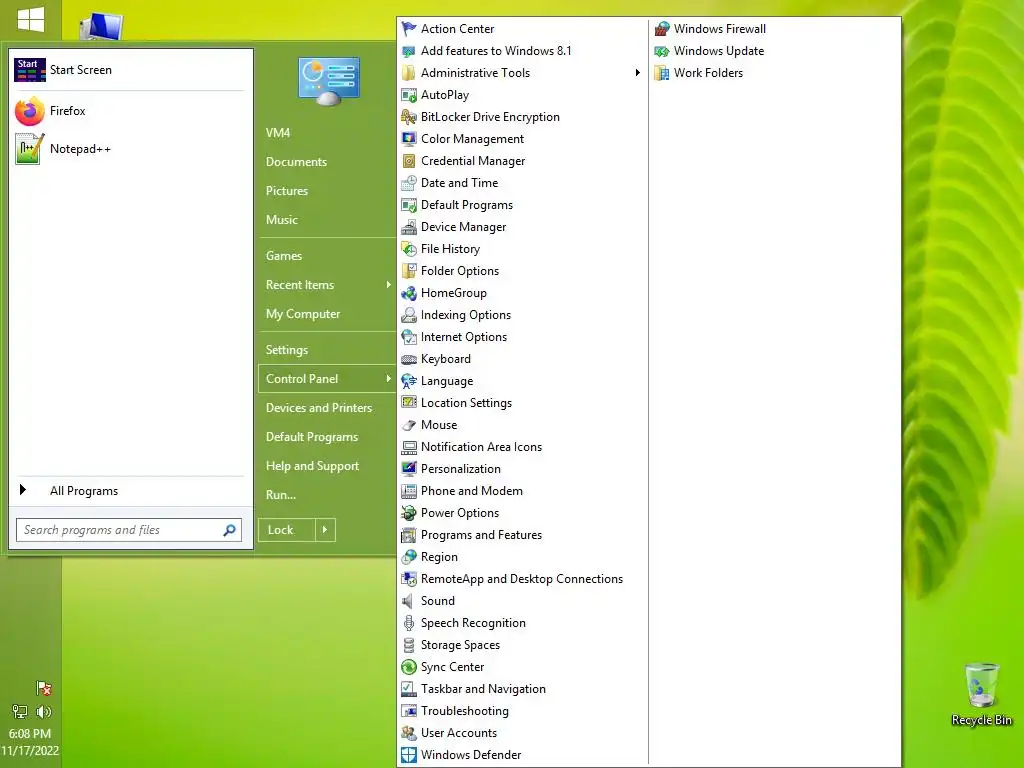Expand All Programs list
This screenshot has height=768, width=1024.
click(130, 490)
